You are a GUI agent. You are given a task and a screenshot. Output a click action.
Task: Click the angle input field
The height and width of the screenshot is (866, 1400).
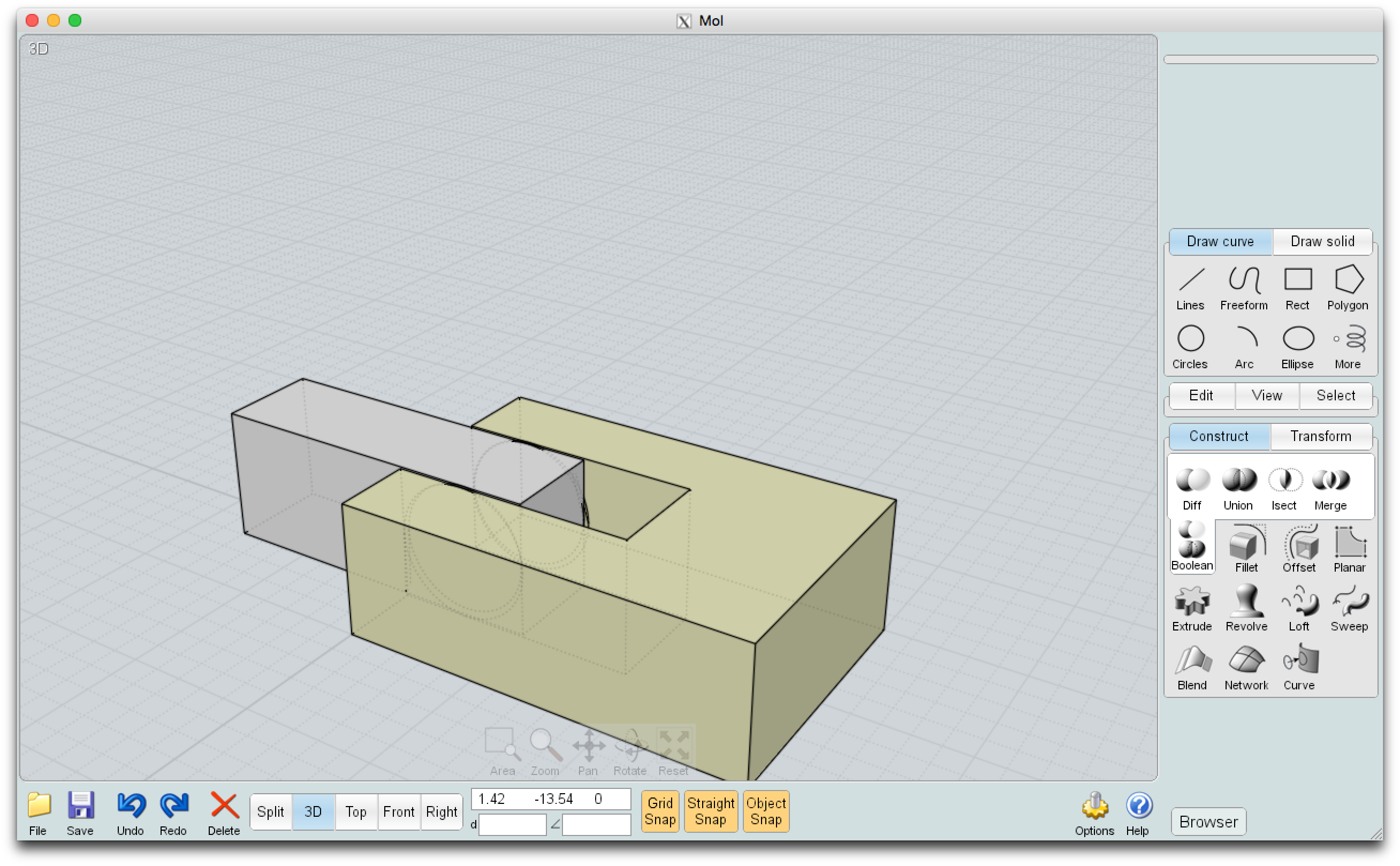(x=596, y=824)
